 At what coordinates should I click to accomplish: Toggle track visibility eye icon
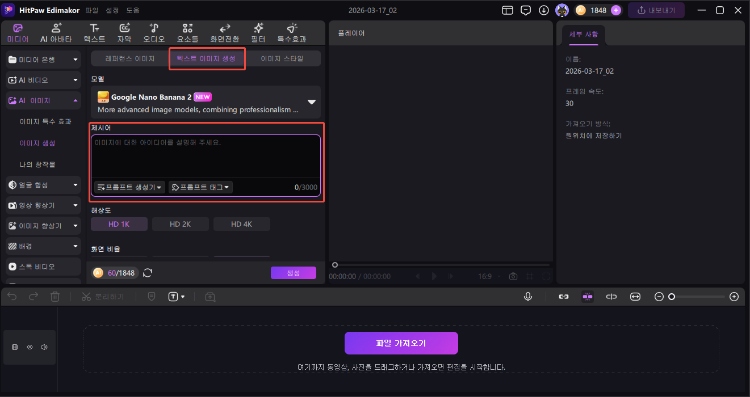[30, 347]
